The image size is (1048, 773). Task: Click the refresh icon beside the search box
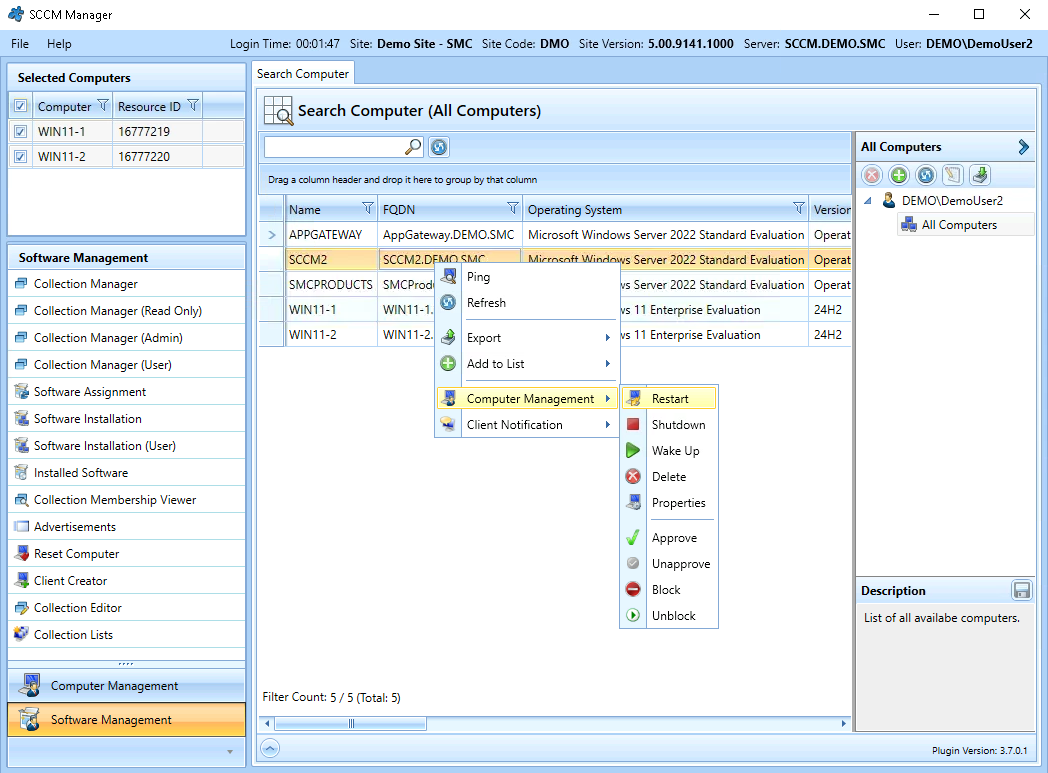tap(439, 147)
